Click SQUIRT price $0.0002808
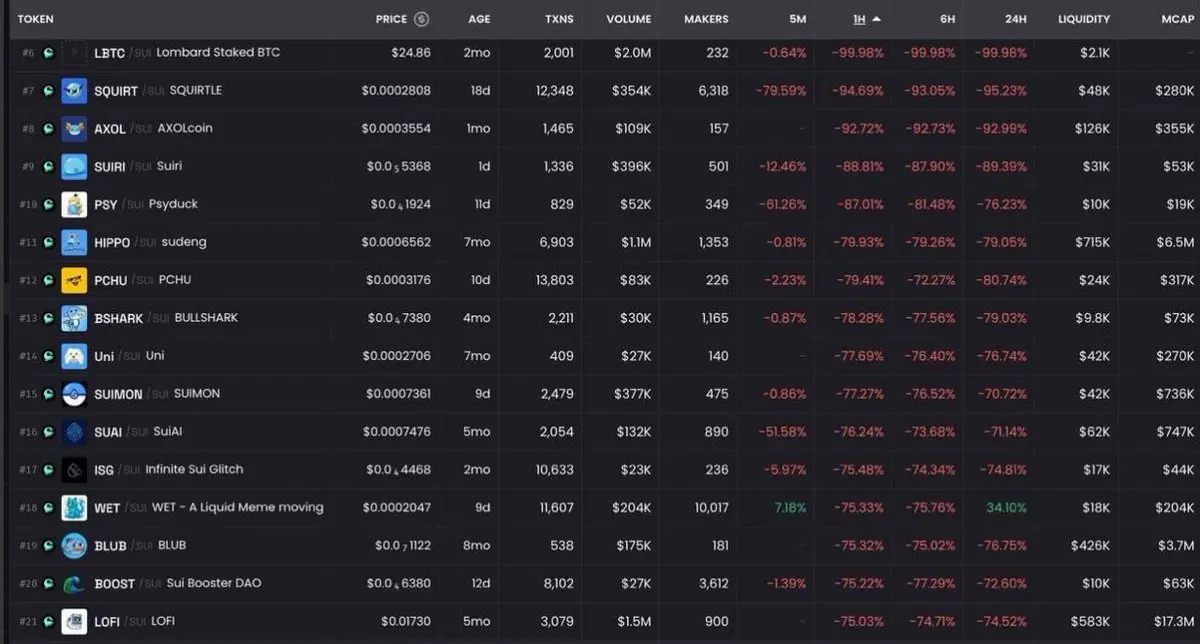Screen dimensions: 1200x644 (396, 91)
